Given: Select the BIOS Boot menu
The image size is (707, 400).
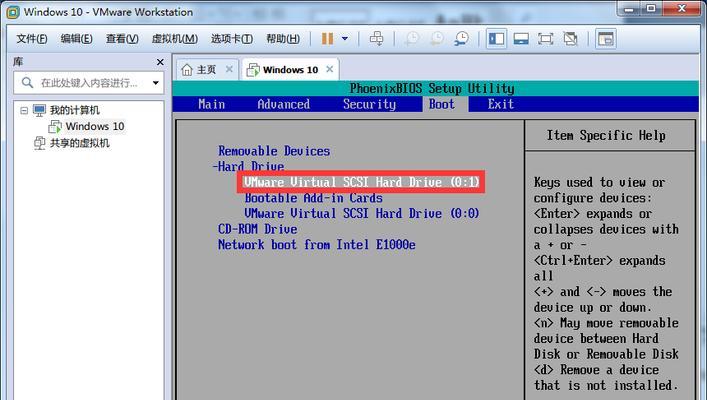Looking at the screenshot, I should point(442,104).
